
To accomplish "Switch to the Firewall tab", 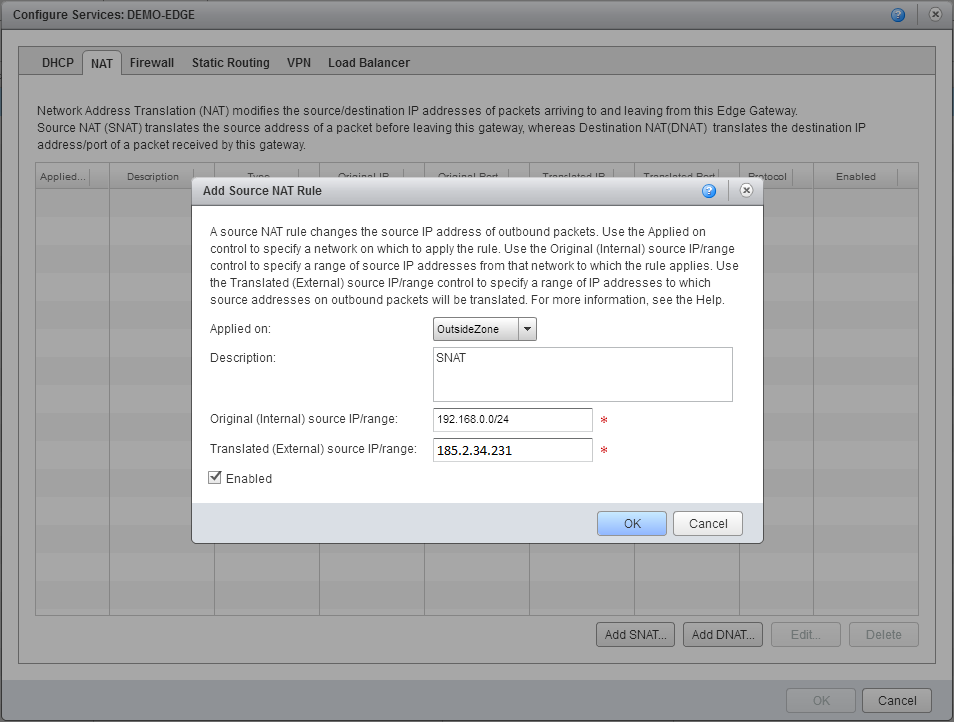I will (151, 63).
